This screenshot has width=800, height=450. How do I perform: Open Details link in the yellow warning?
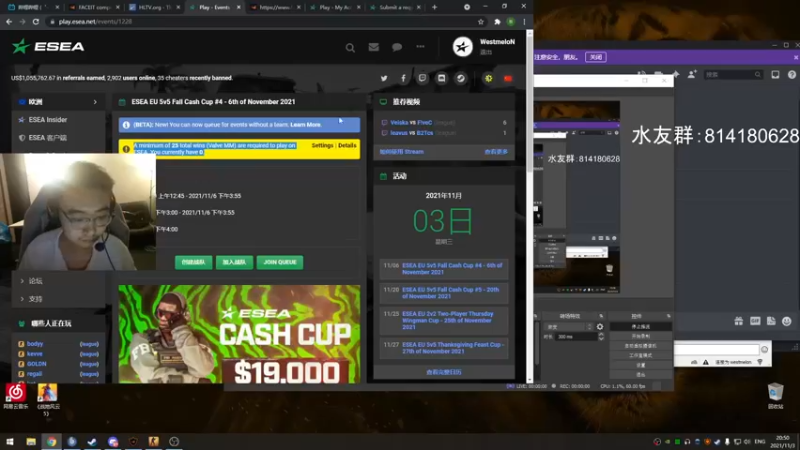click(347, 145)
